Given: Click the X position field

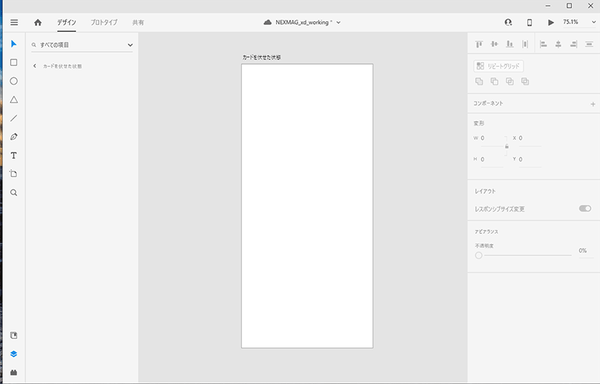Looking at the screenshot, I should coord(530,138).
